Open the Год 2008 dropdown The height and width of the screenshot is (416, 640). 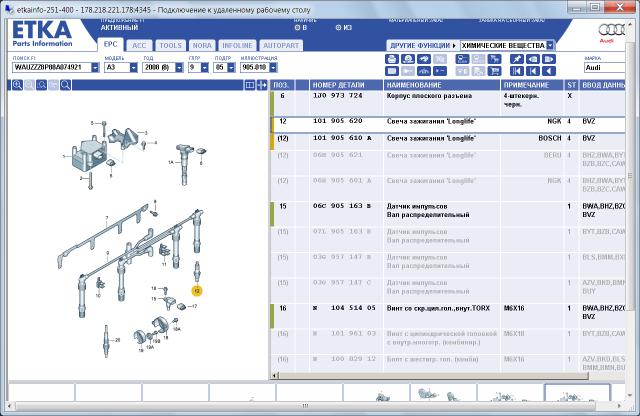[x=179, y=68]
